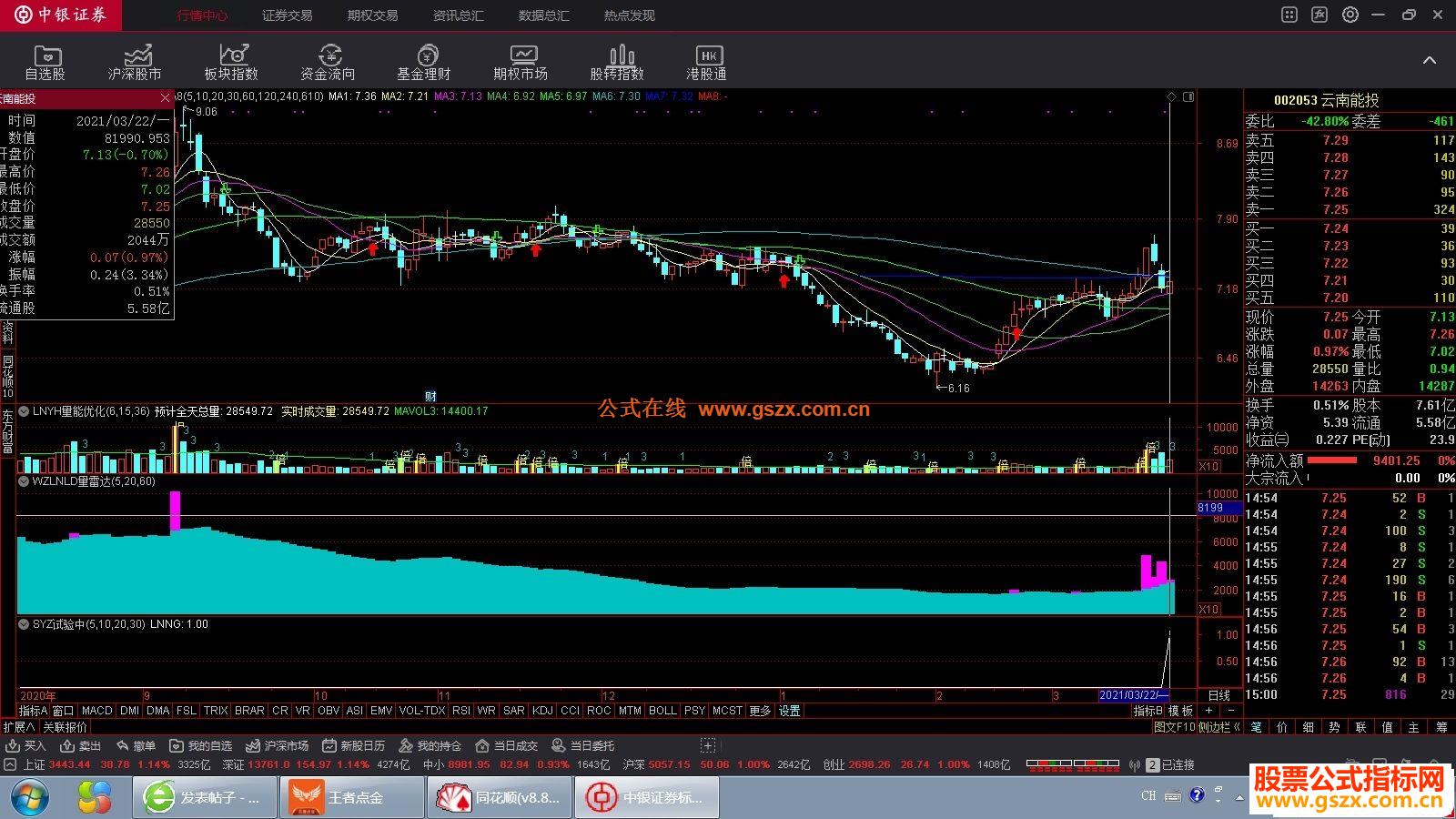The width and height of the screenshot is (1456, 819).
Task: Switch to 王者点金 taskbar window
Action: pos(352,798)
